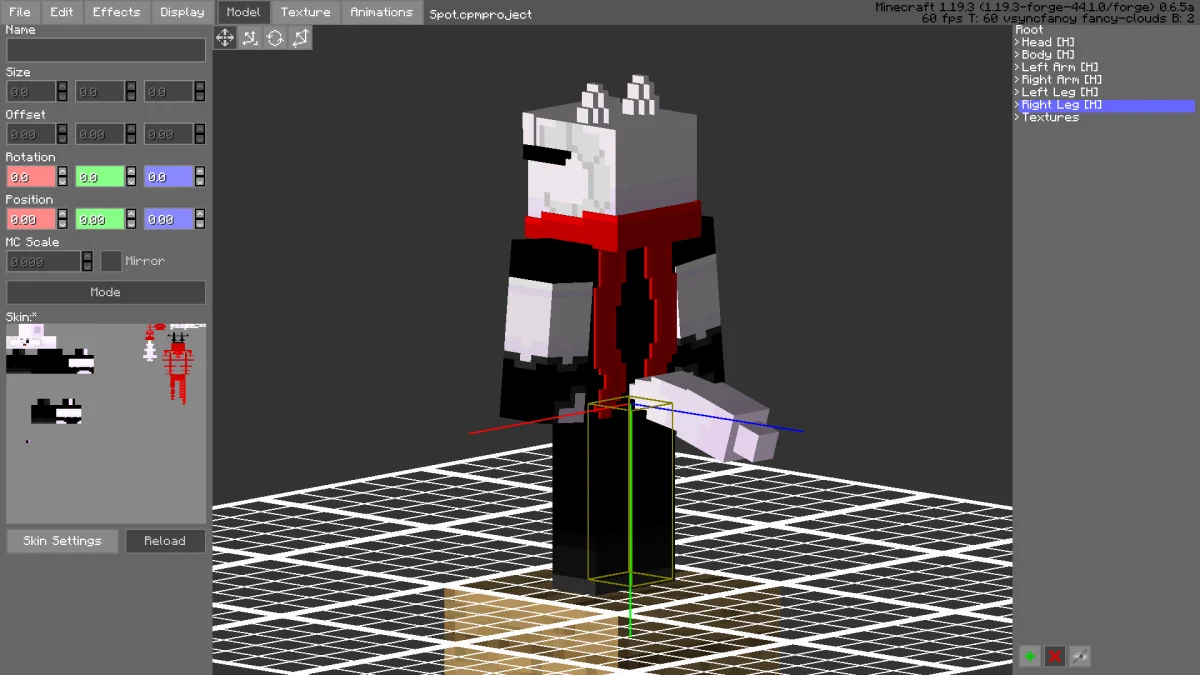The height and width of the screenshot is (675, 1200).
Task: Click the green plus add-part icon
Action: point(1030,656)
